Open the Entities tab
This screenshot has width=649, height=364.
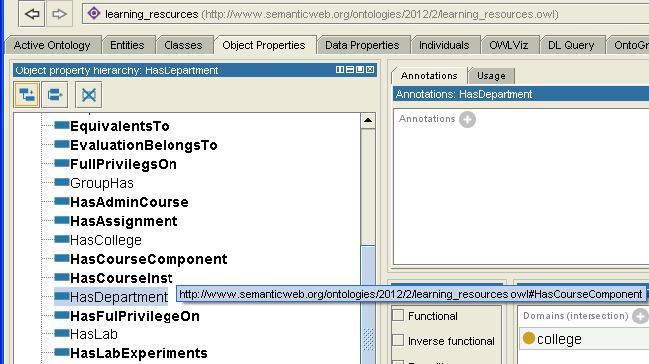click(127, 45)
